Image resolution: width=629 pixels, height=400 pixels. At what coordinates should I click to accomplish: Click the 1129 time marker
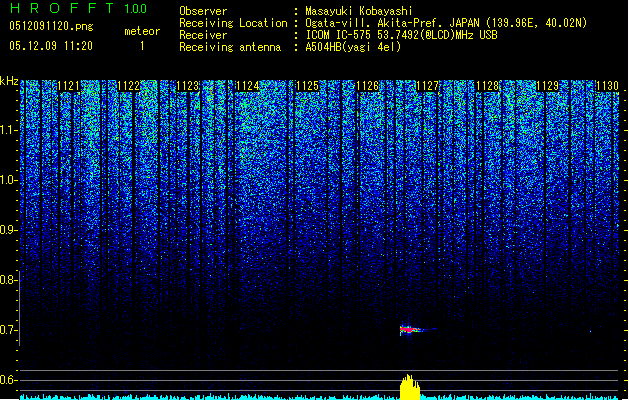(x=547, y=86)
